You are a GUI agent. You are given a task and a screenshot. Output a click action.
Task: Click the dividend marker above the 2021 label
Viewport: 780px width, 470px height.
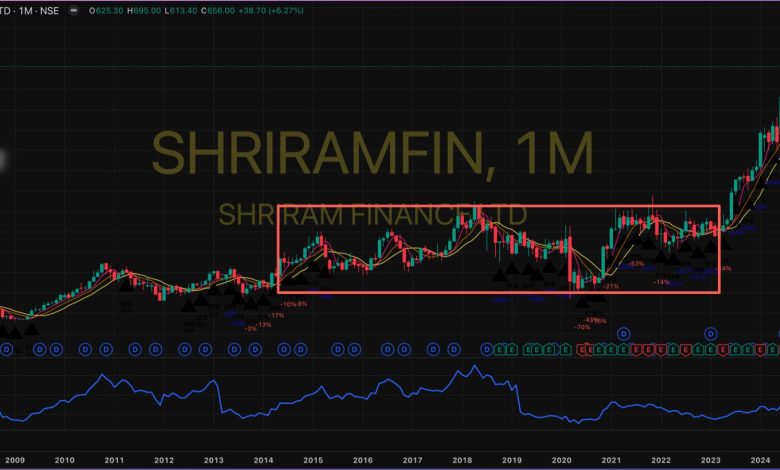pyautogui.click(x=623, y=333)
